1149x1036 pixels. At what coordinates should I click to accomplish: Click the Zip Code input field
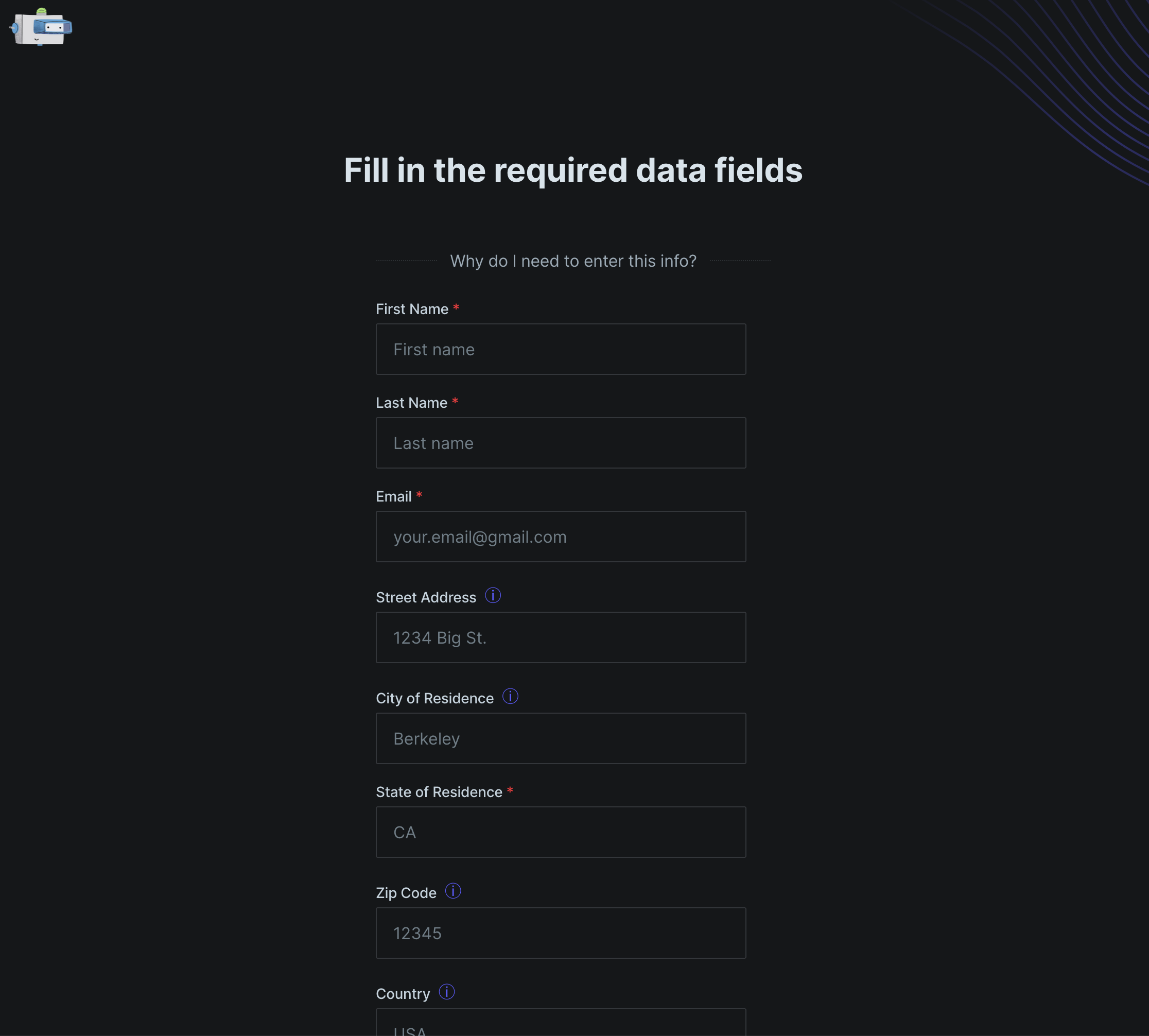pyautogui.click(x=560, y=933)
